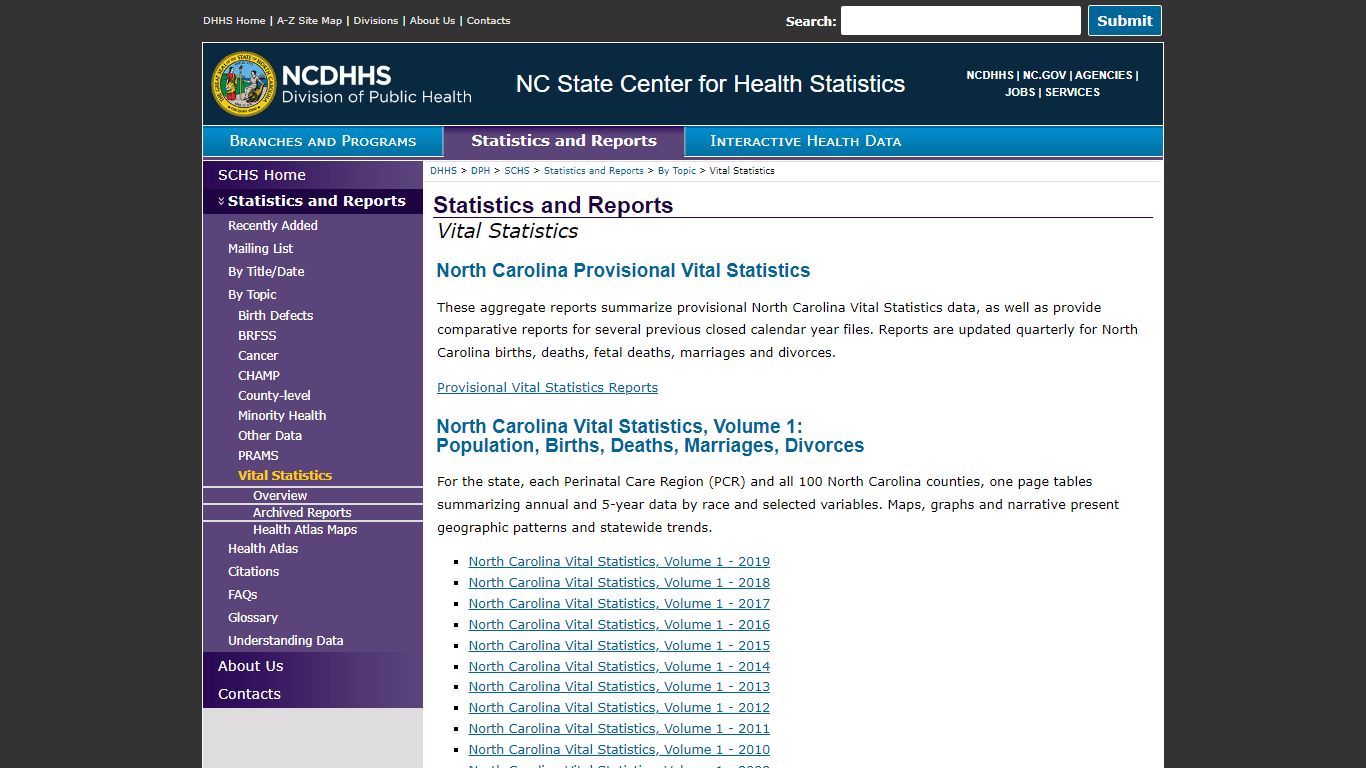Open Archived Reports sub-item
Viewport: 1366px width, 768px height.
(302, 513)
